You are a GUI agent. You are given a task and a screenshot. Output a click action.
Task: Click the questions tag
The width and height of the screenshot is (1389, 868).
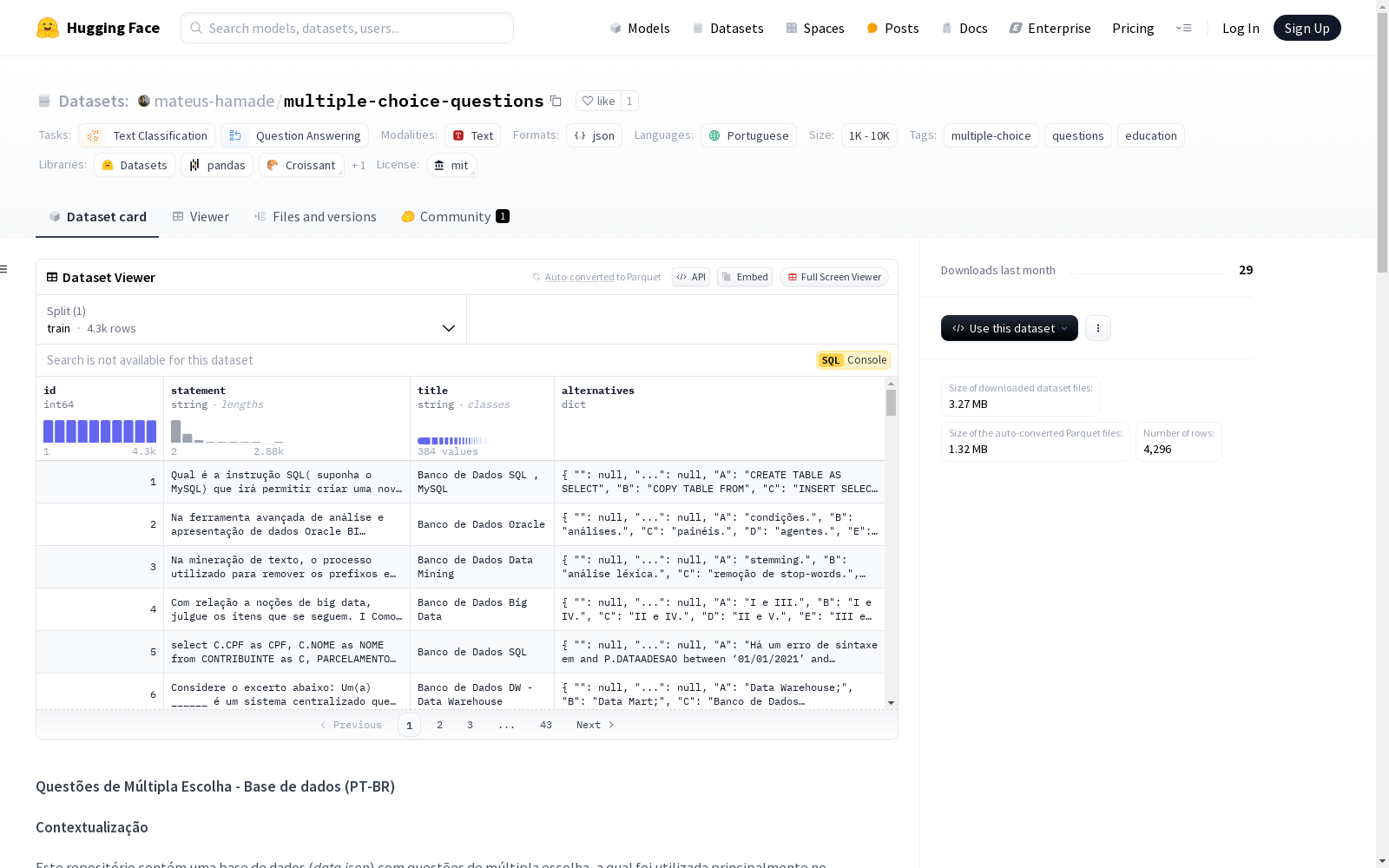coord(1077,135)
